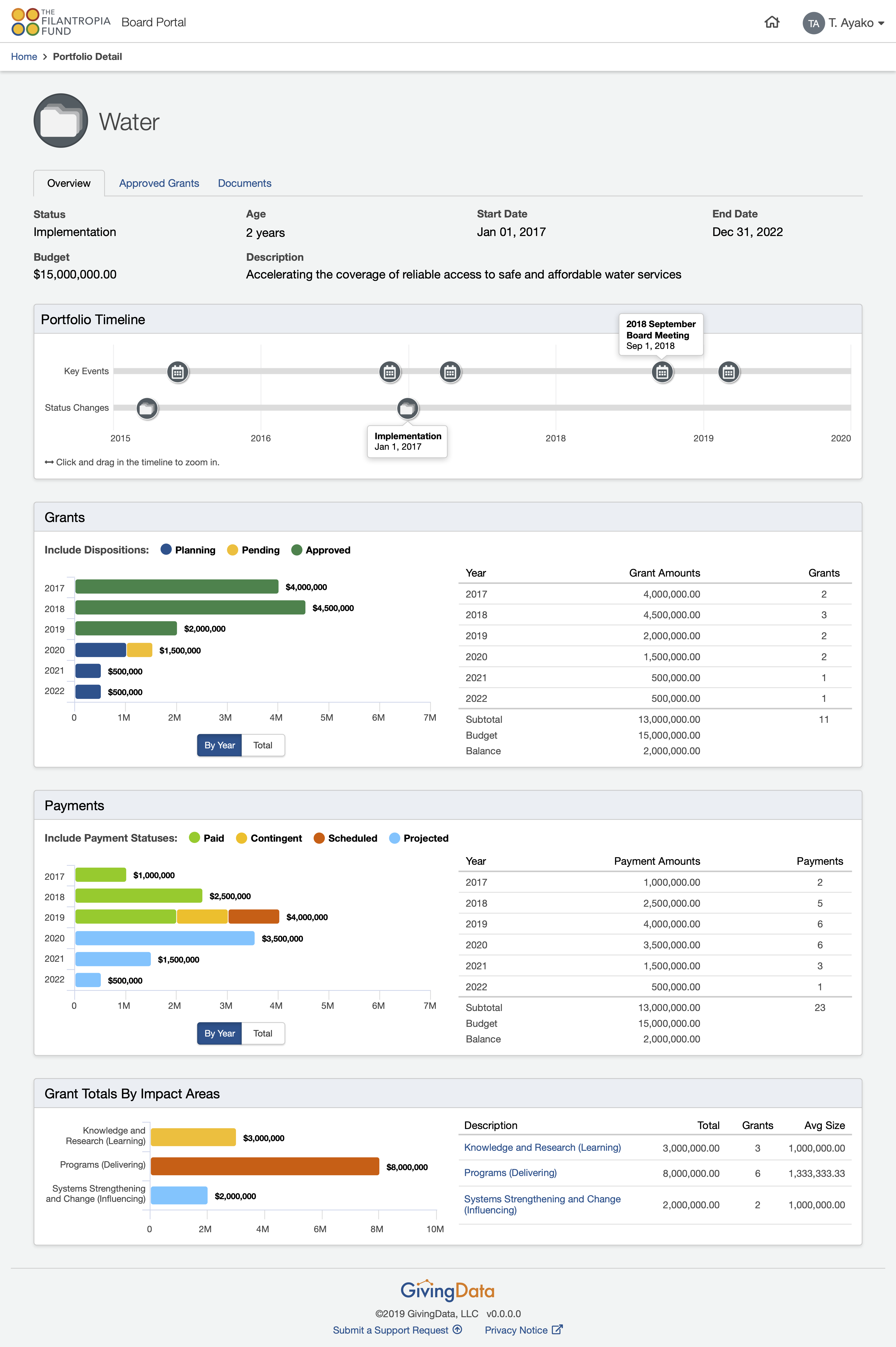Click the Support Request upload arrow icon
The width and height of the screenshot is (896, 1347).
point(457,1329)
